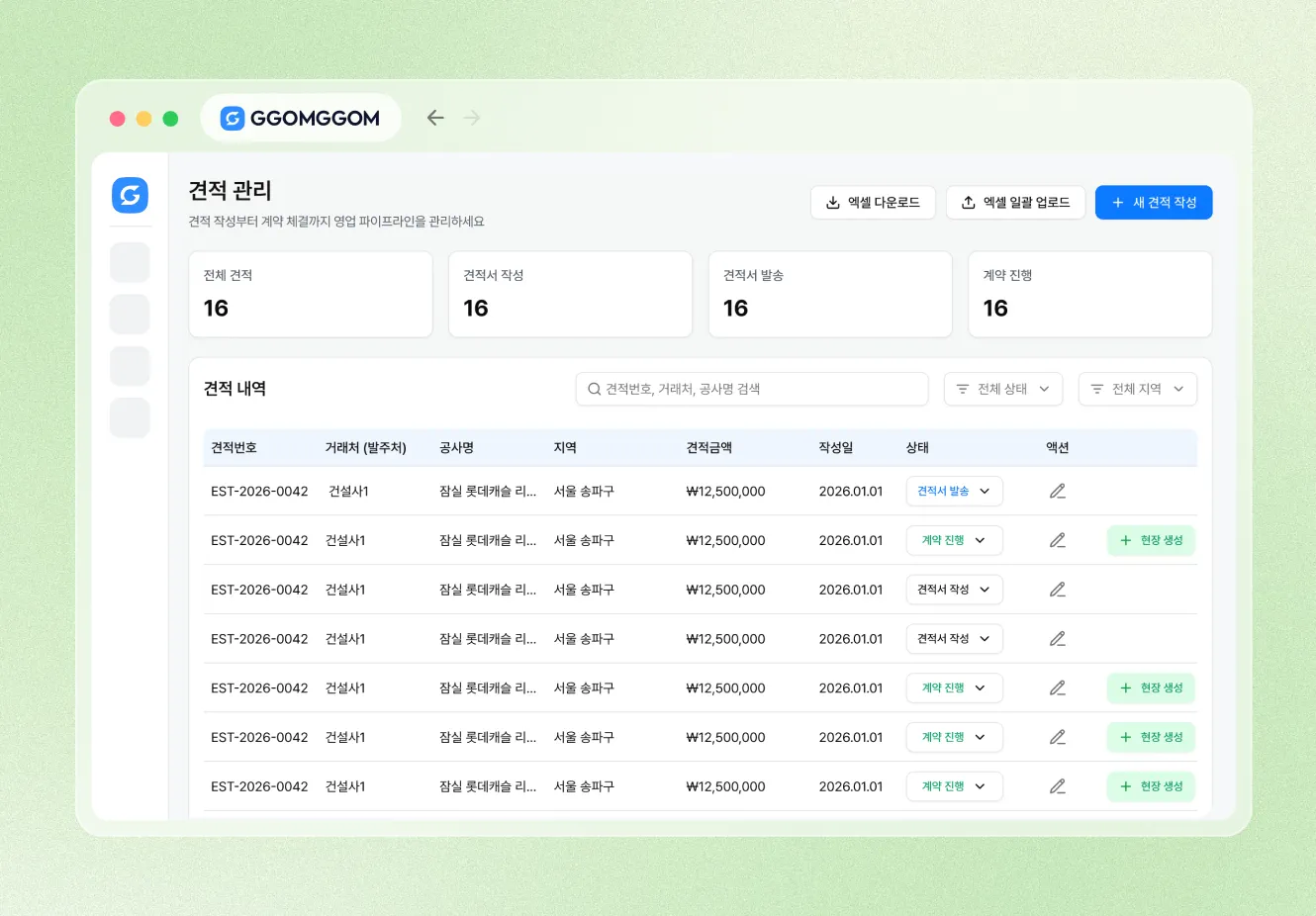Click the 지역 column header

pos(565,448)
